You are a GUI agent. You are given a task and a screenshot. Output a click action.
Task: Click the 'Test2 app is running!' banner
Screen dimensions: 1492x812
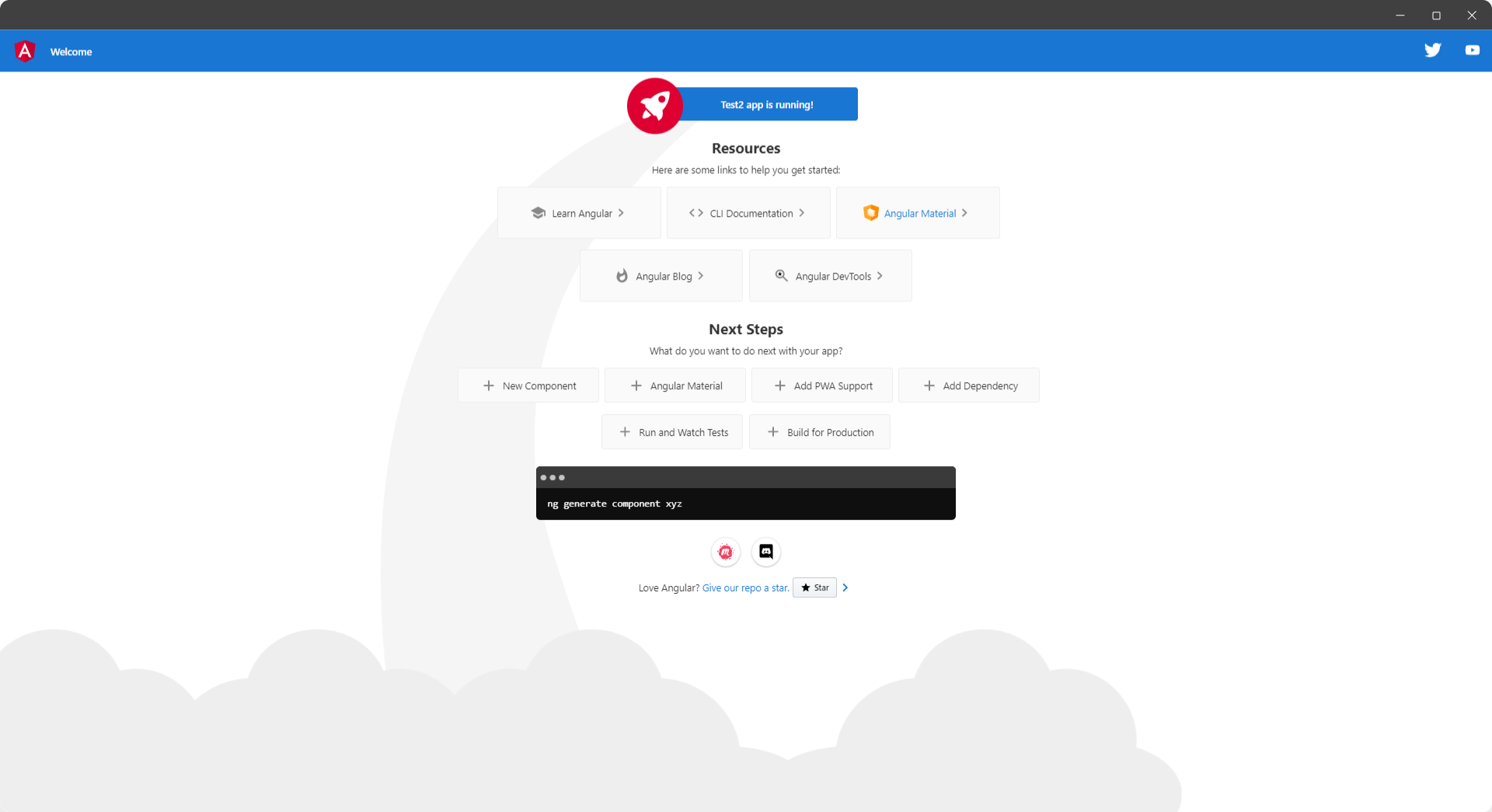(x=766, y=104)
